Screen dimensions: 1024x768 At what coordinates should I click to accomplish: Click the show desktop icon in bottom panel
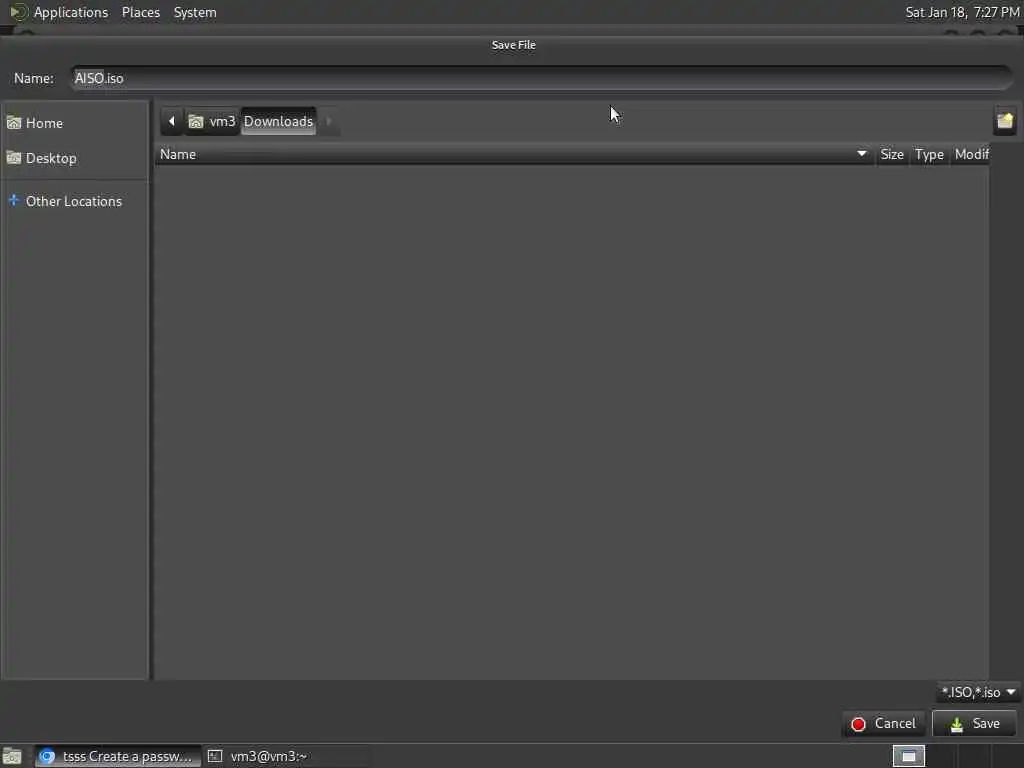(x=12, y=756)
